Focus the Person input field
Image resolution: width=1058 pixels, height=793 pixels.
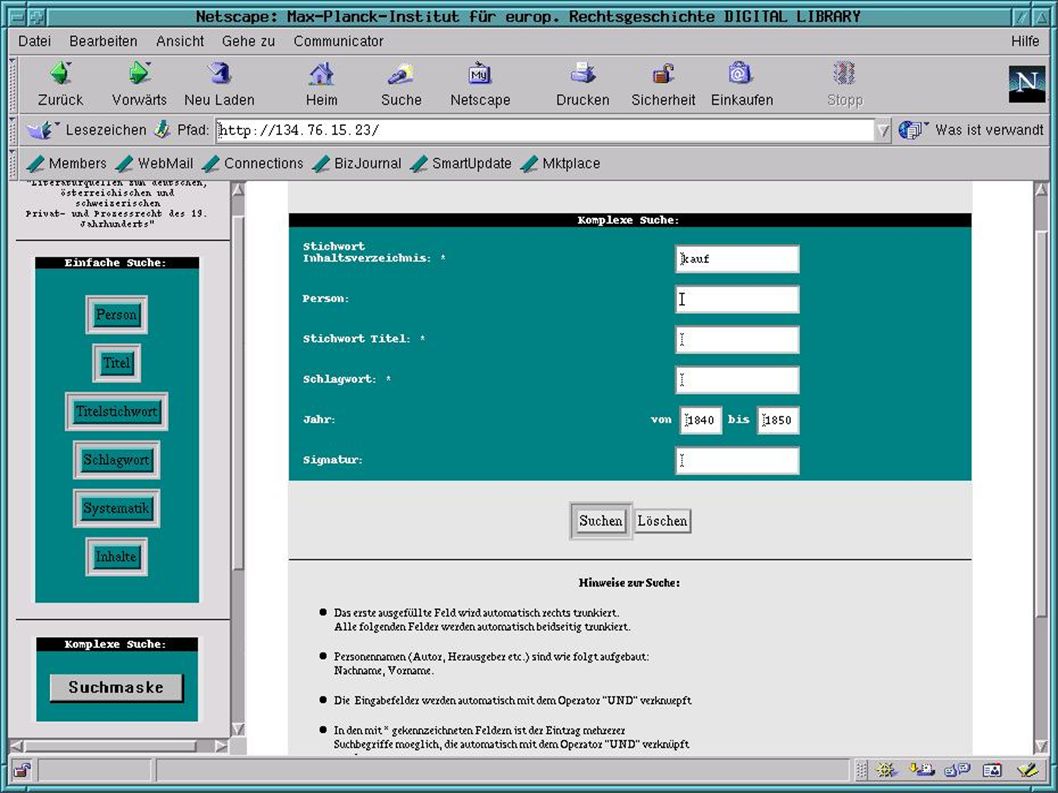pyautogui.click(x=737, y=299)
